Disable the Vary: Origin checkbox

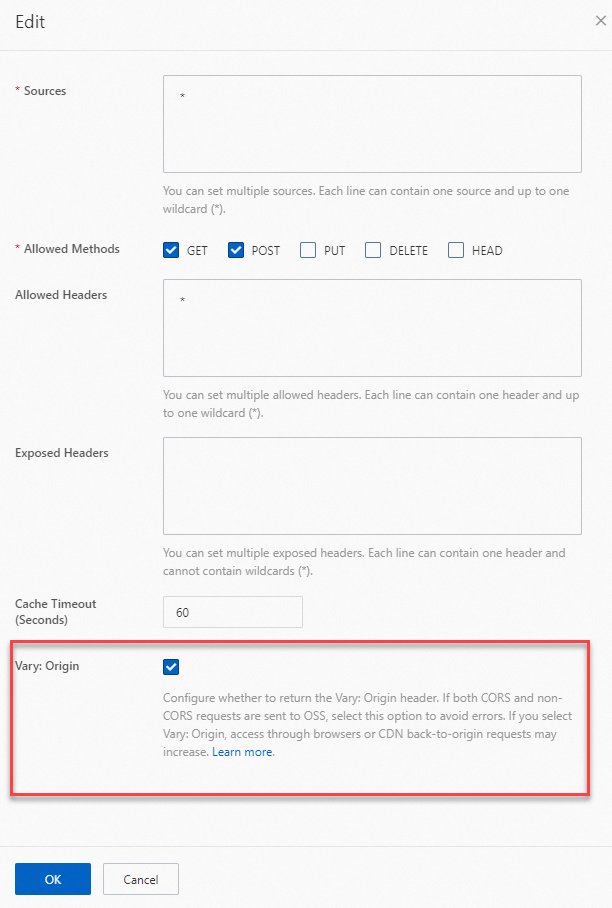[x=171, y=667]
